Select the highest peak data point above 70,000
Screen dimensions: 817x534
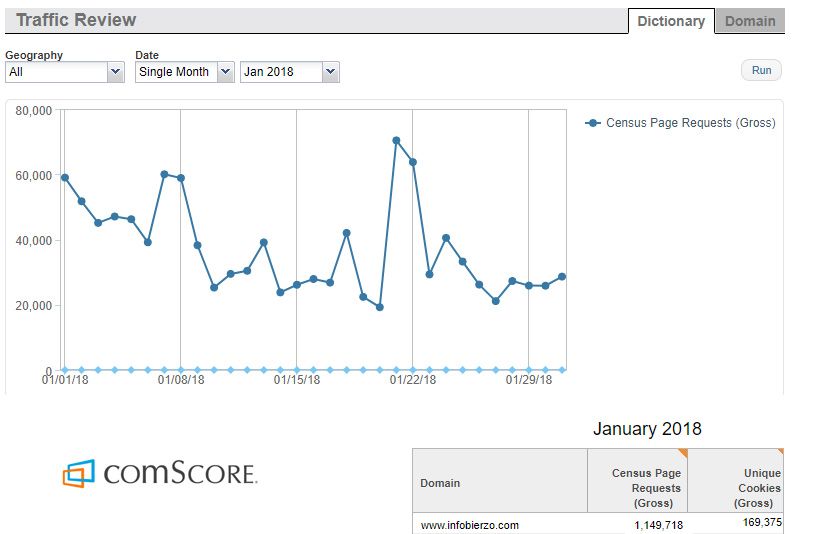point(396,140)
